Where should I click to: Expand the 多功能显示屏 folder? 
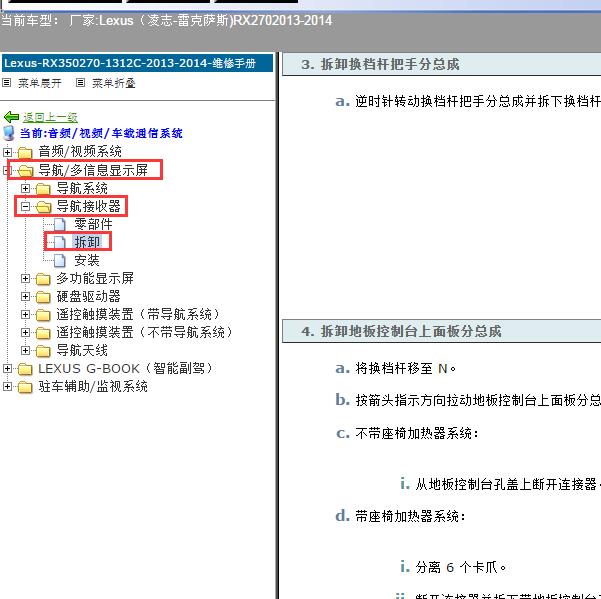pyautogui.click(x=25, y=278)
